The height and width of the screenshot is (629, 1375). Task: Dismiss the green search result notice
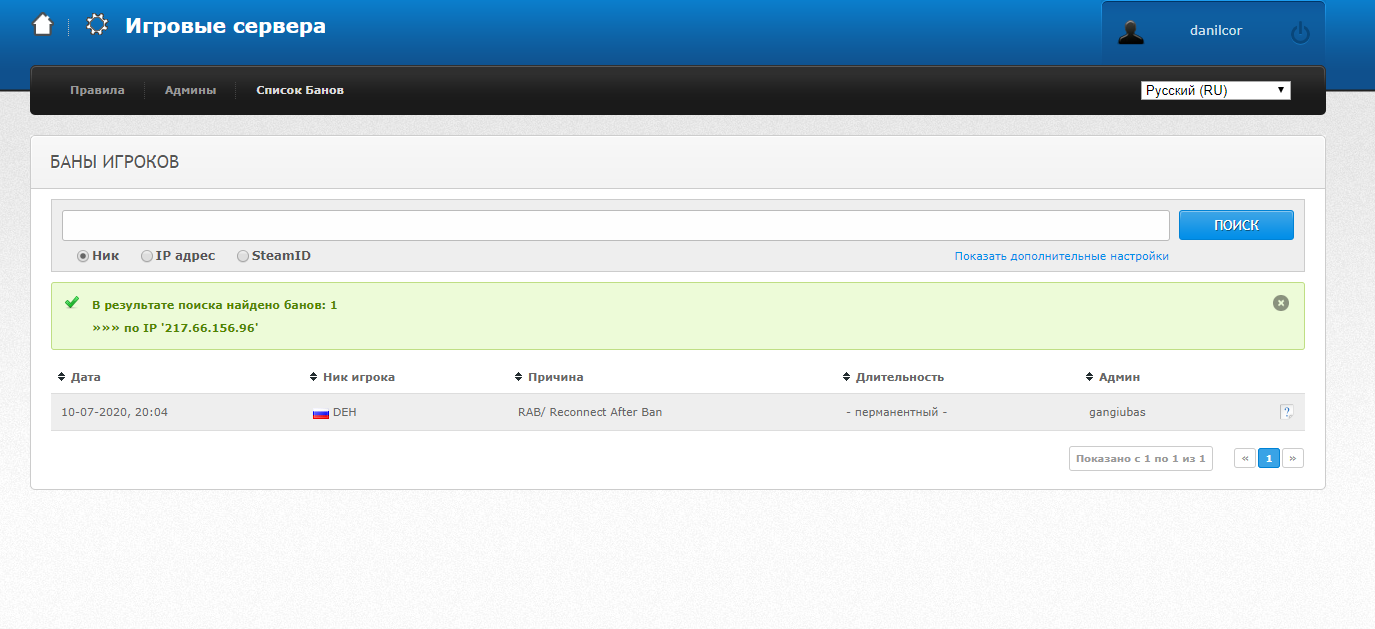[x=1281, y=303]
